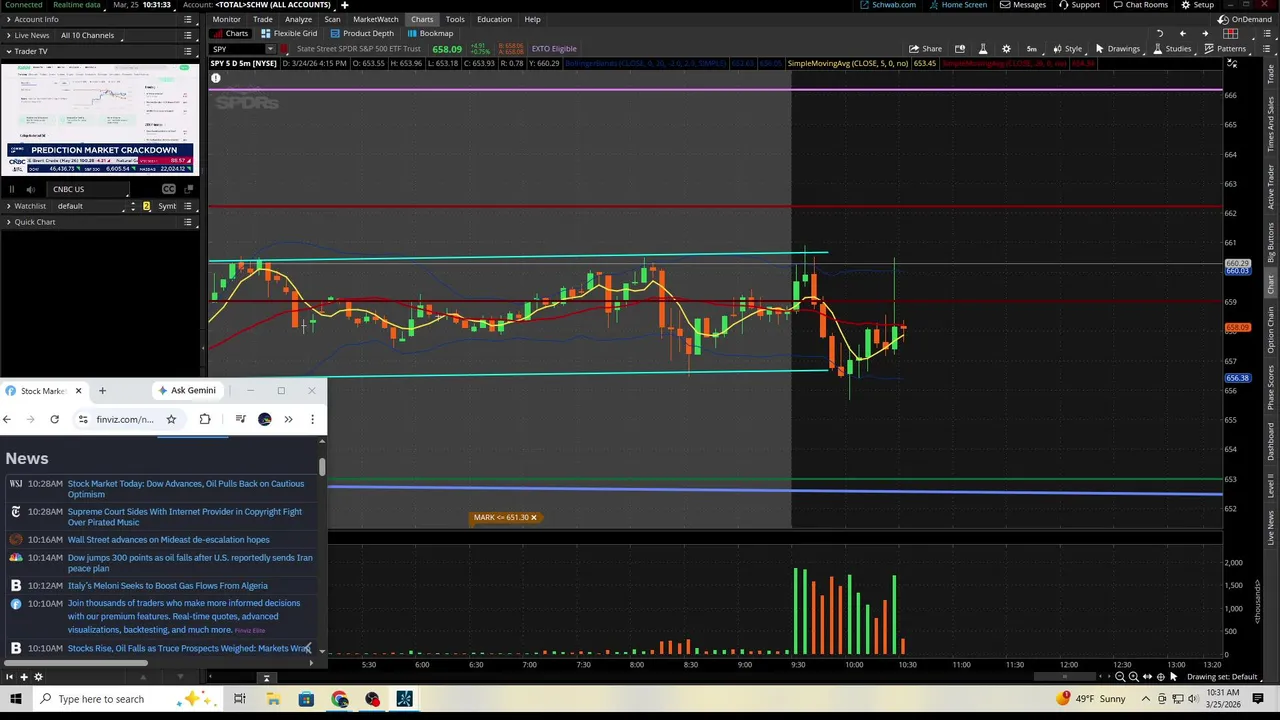
Task: Open the Dashboard side panel
Action: [x=1271, y=441]
